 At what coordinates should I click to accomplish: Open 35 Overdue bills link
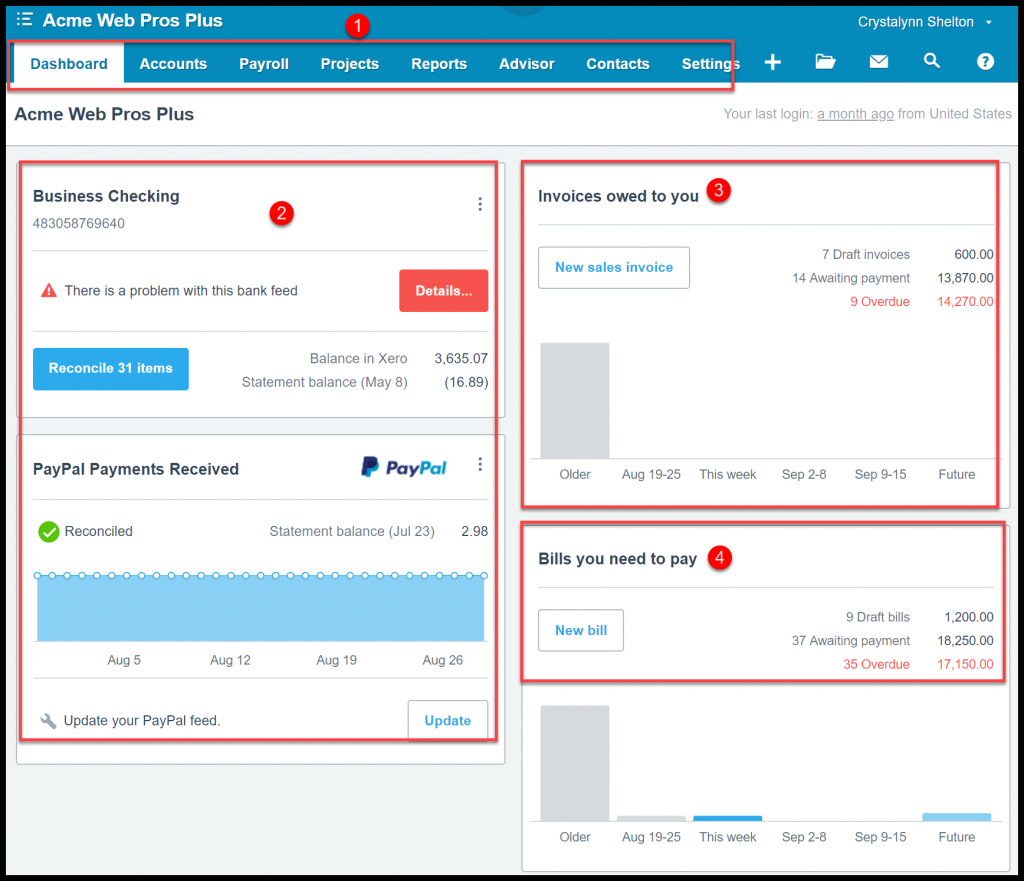click(x=876, y=664)
